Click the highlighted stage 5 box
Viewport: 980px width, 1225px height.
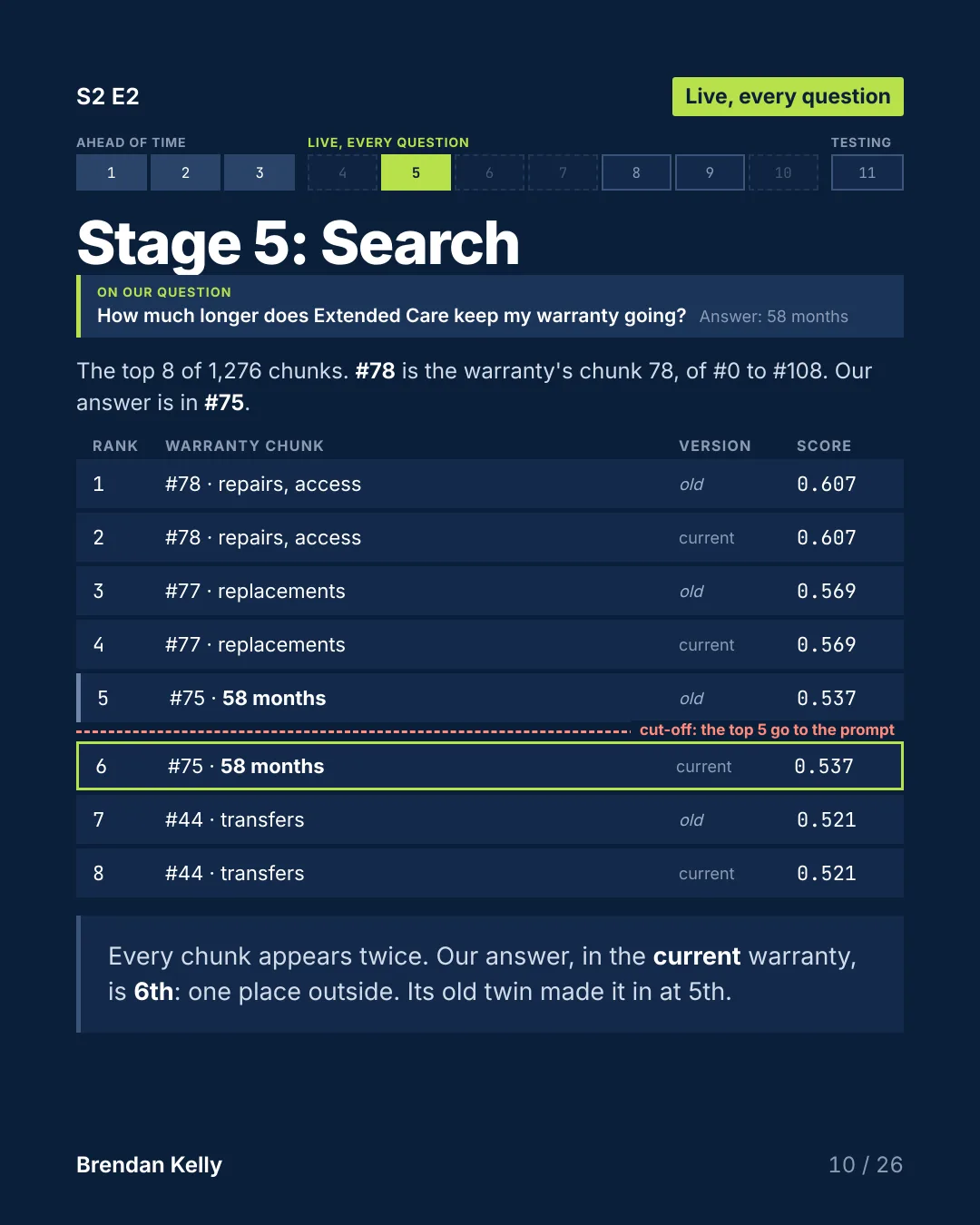[x=416, y=172]
